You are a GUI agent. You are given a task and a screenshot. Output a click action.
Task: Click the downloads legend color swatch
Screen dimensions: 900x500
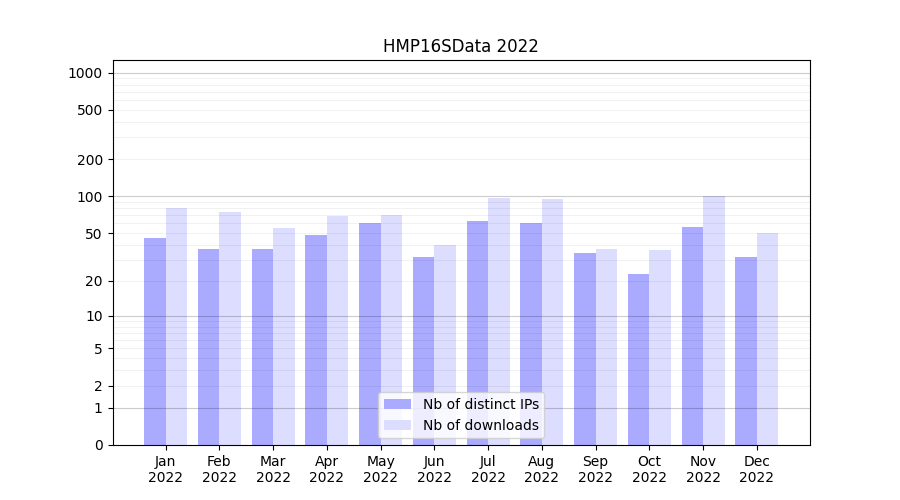pyautogui.click(x=397, y=425)
